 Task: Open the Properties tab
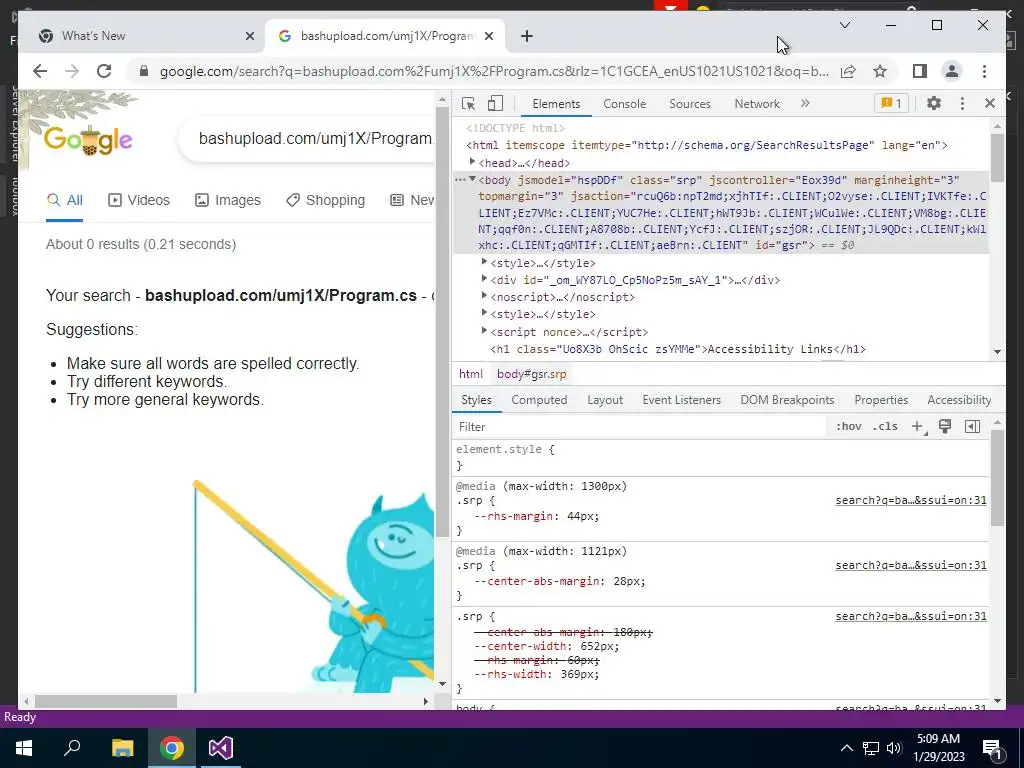[881, 400]
